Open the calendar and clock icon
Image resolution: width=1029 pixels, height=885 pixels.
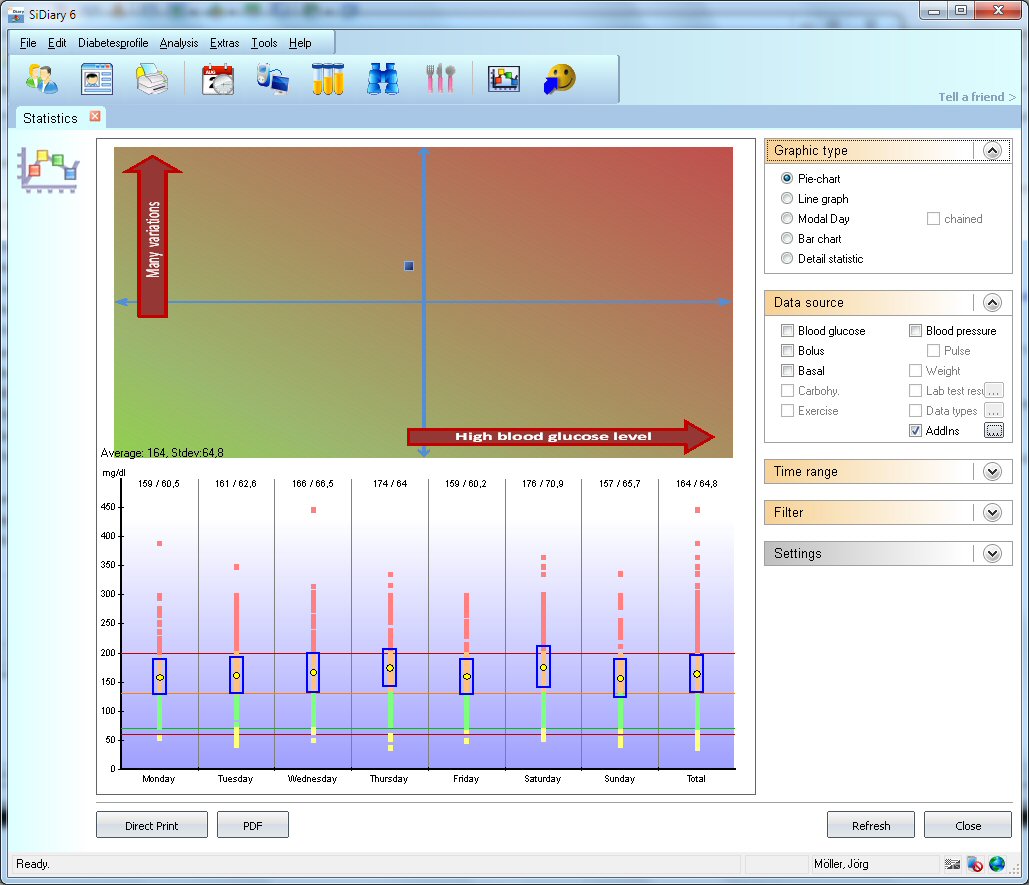[217, 78]
